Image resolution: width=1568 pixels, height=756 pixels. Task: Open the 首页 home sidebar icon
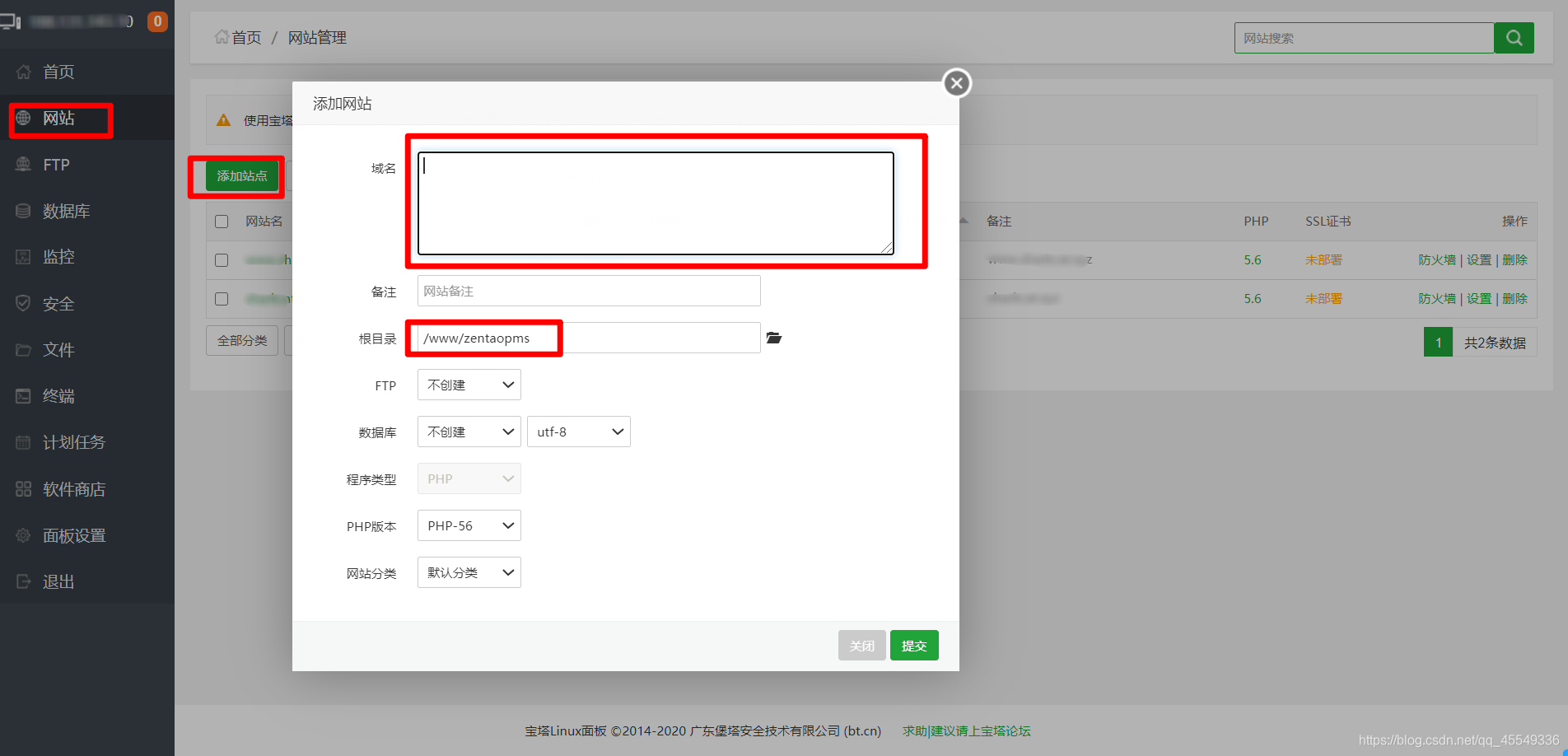click(23, 72)
